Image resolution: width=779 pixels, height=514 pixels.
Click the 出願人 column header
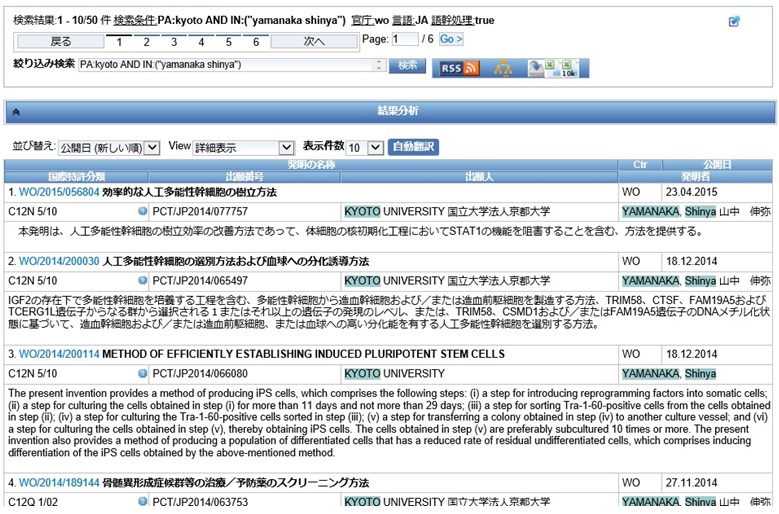(x=479, y=177)
